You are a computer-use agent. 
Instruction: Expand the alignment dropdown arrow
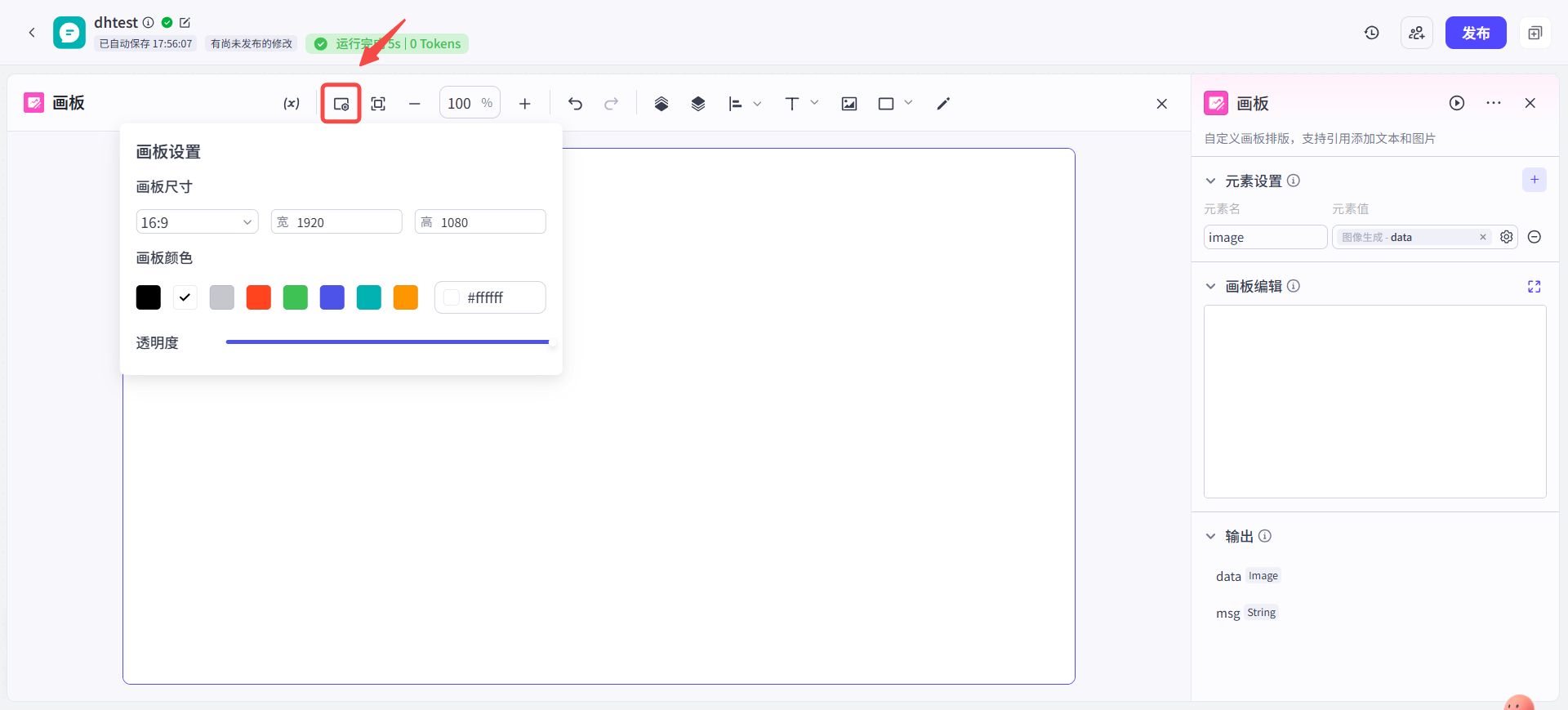click(757, 104)
